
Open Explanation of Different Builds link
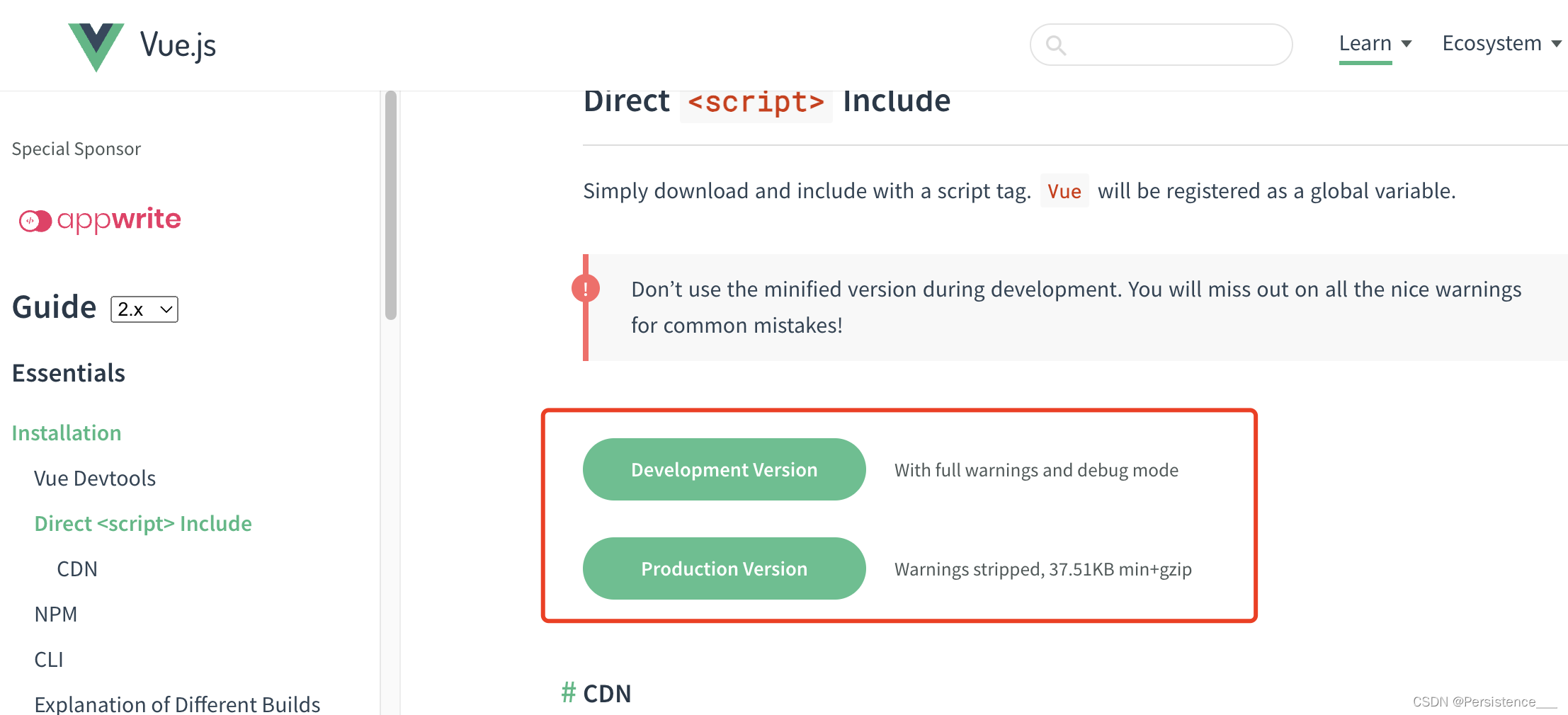point(177,704)
